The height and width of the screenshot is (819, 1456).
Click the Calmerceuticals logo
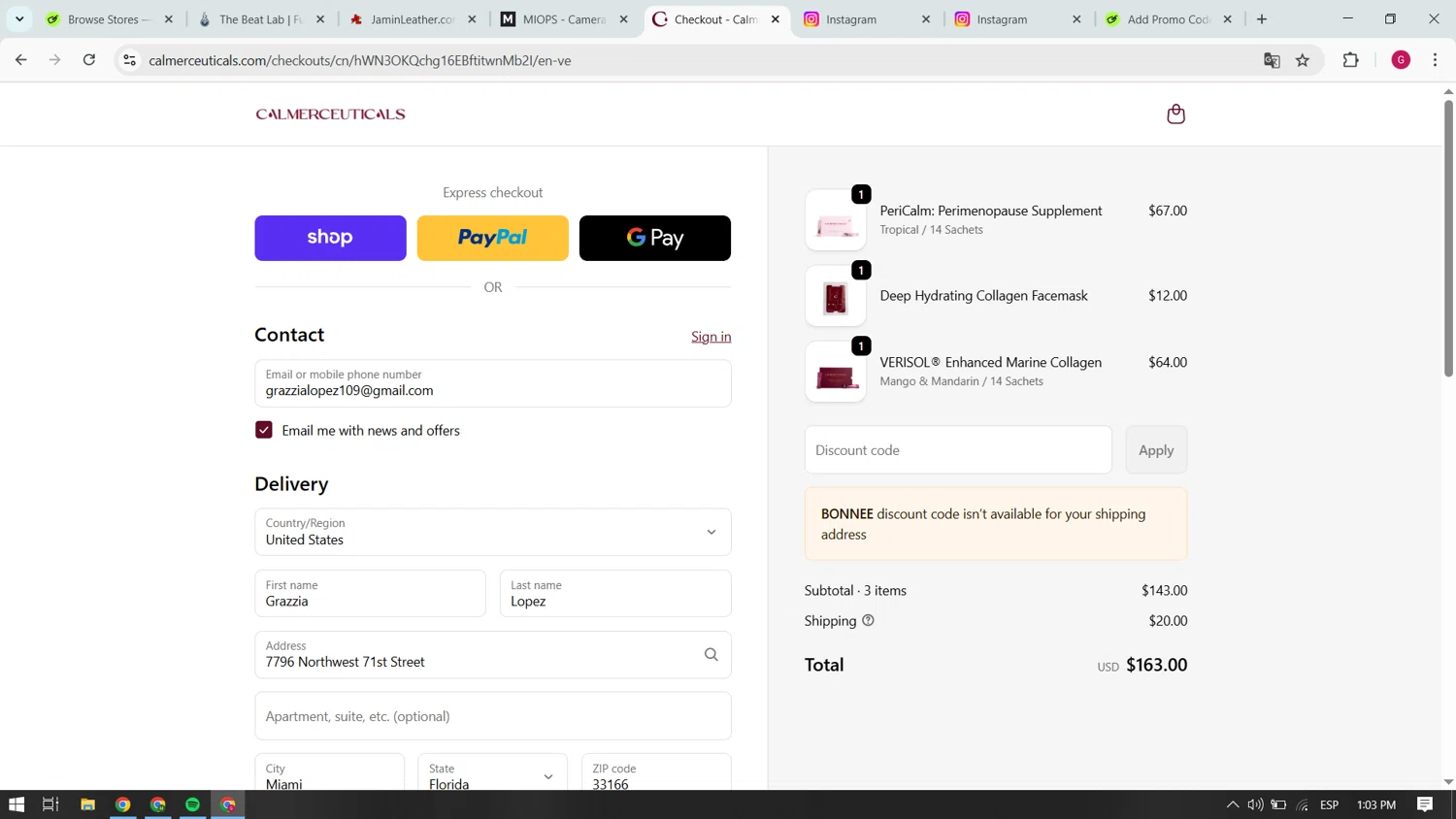pyautogui.click(x=330, y=115)
